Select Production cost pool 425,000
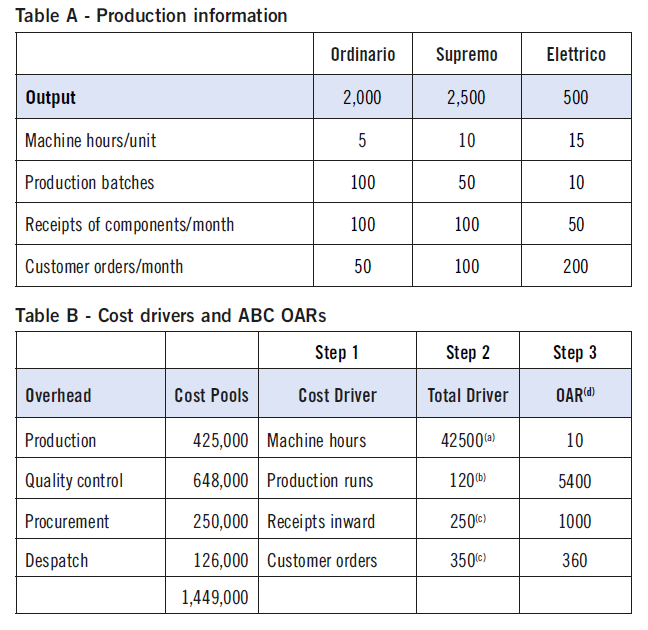The image size is (648, 630). point(221,440)
